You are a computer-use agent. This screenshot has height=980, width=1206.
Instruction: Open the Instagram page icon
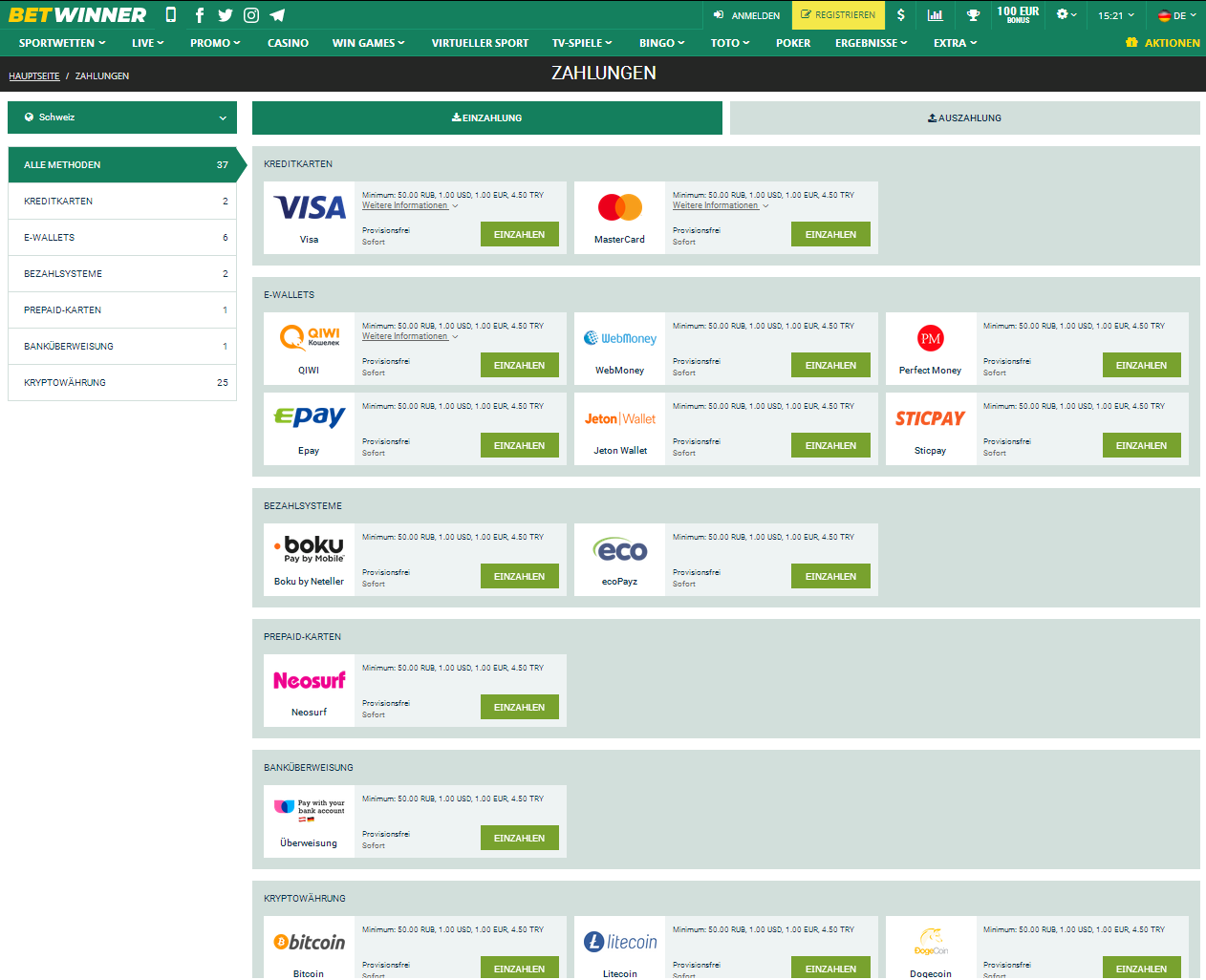tap(251, 14)
